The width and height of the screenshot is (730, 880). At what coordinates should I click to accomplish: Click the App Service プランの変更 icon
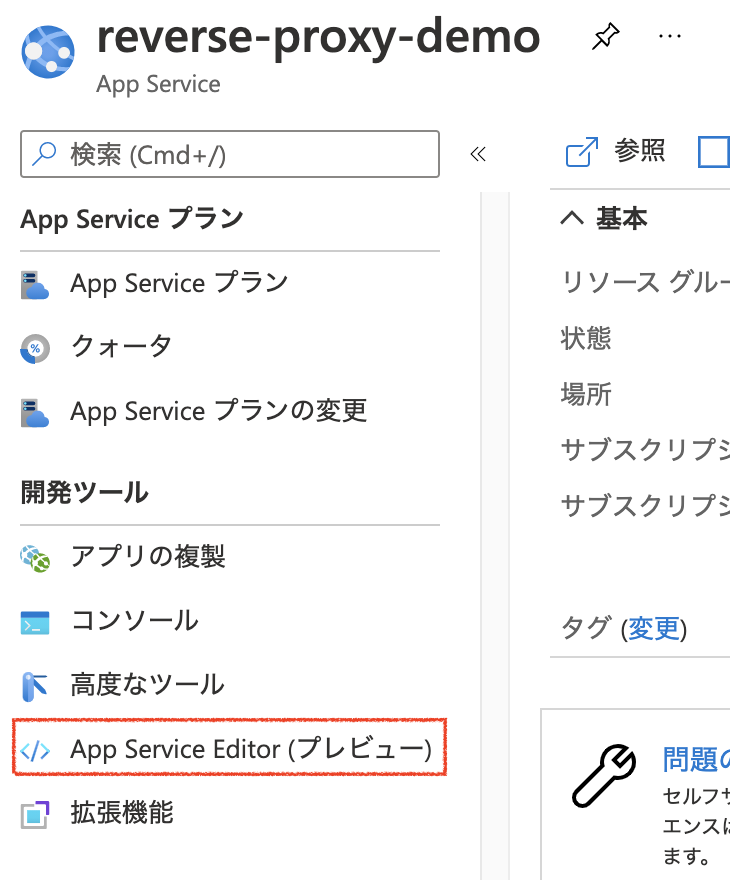[35, 412]
